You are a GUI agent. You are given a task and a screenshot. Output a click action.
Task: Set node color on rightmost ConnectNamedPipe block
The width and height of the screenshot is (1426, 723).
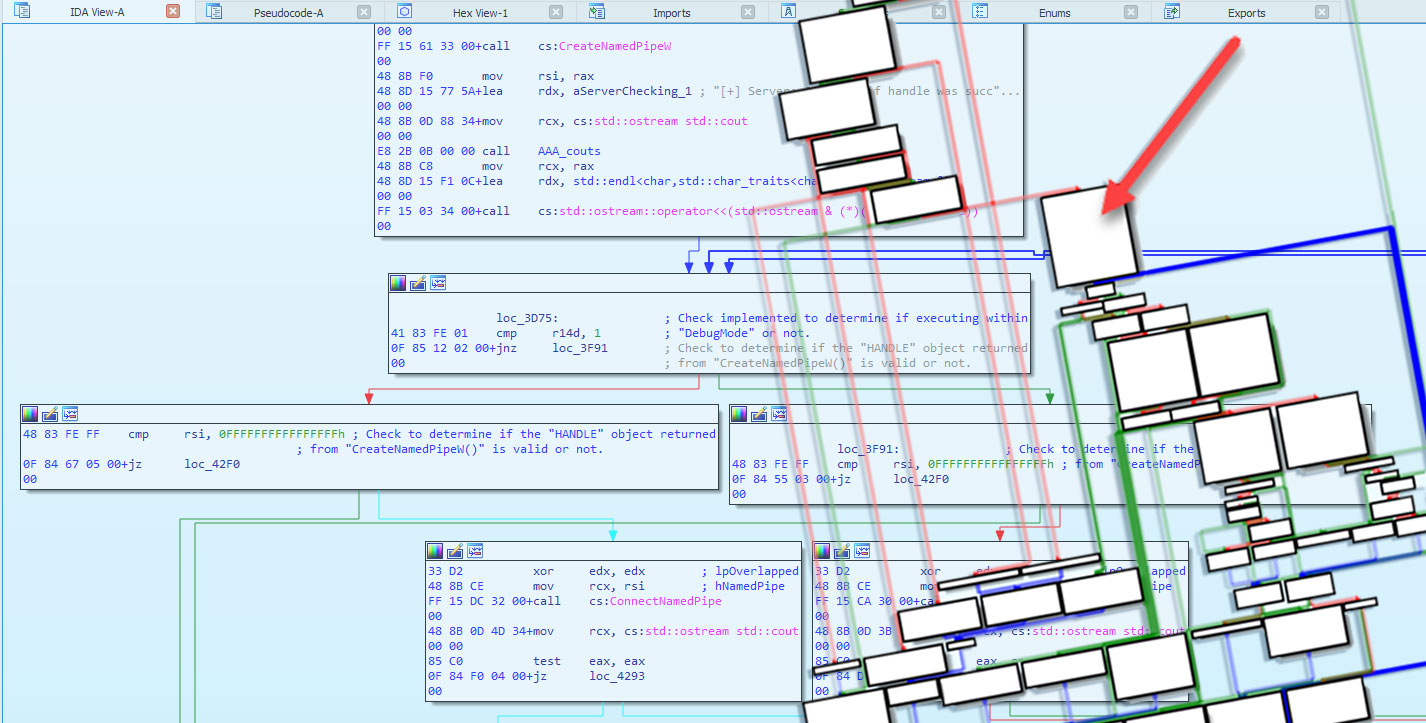[x=823, y=550]
